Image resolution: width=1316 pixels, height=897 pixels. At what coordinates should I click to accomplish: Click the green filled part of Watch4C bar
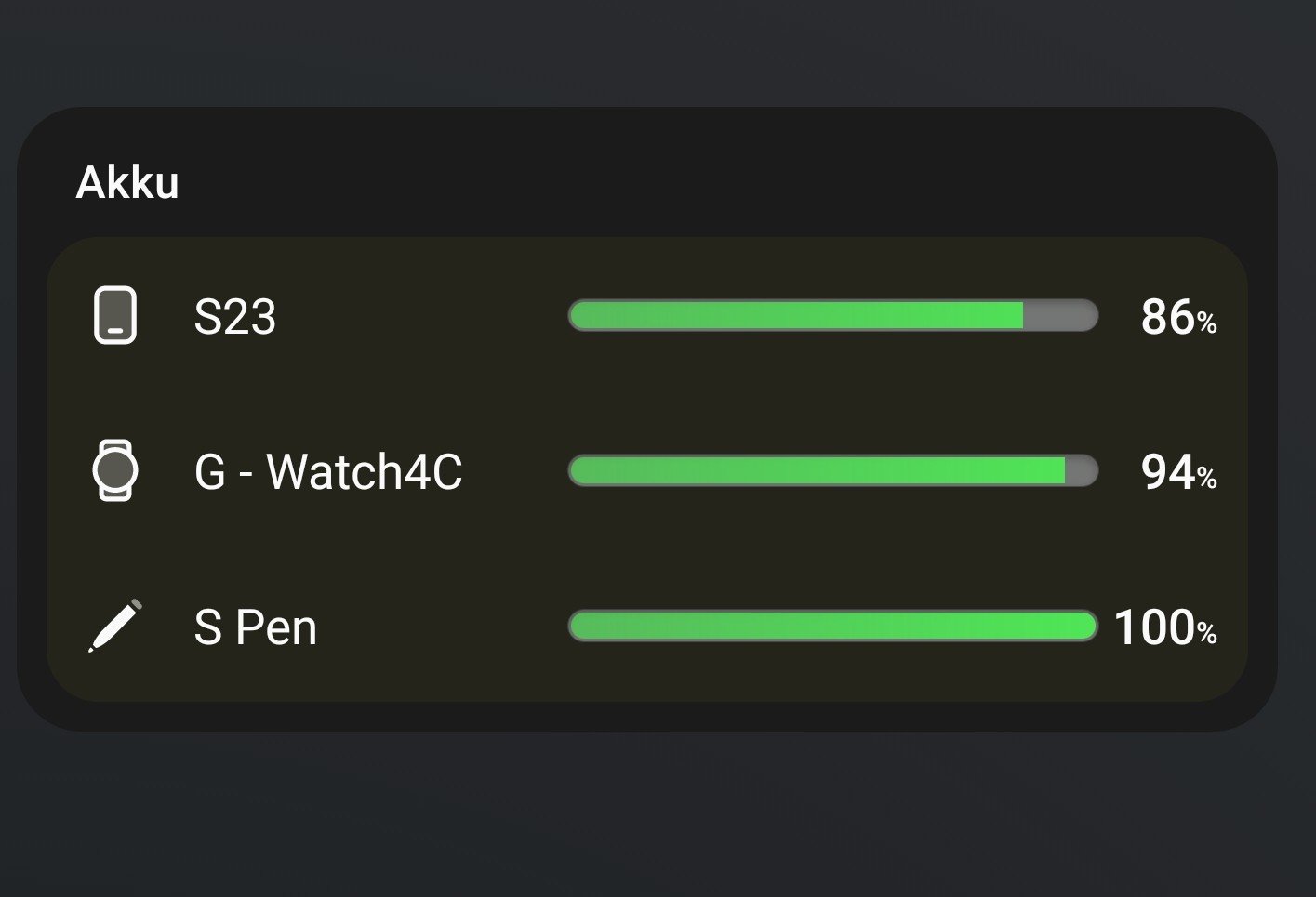click(x=817, y=471)
